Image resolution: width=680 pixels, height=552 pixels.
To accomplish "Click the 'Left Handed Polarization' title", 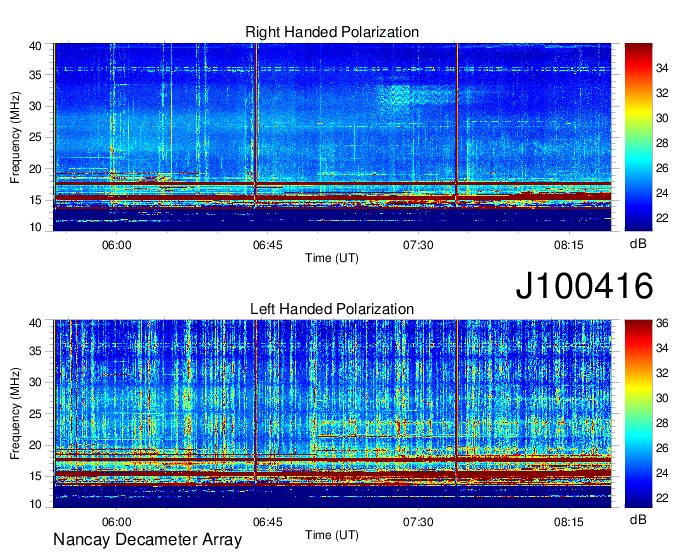I will coord(332,309).
